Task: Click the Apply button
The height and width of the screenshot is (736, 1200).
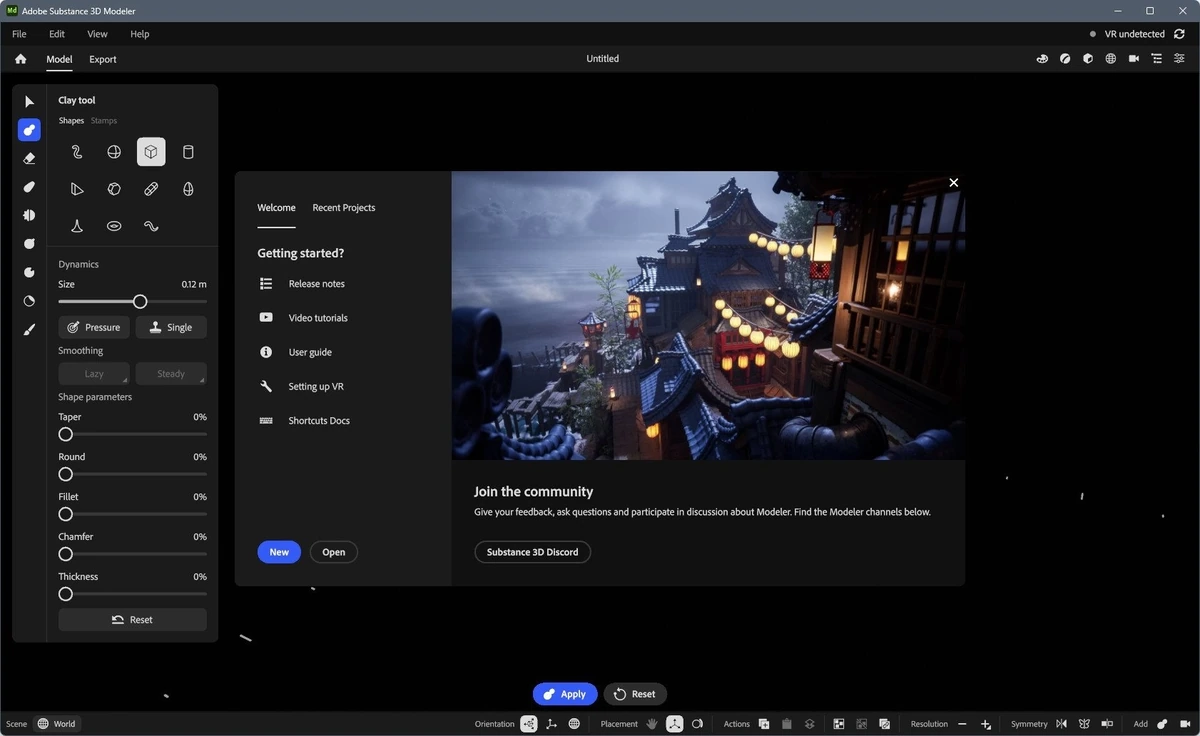Action: [565, 694]
